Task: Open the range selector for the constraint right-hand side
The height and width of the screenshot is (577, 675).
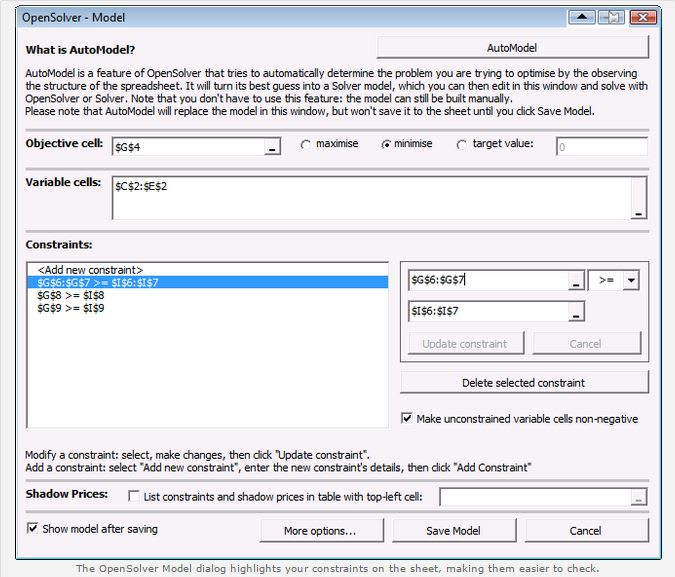Action: click(576, 311)
